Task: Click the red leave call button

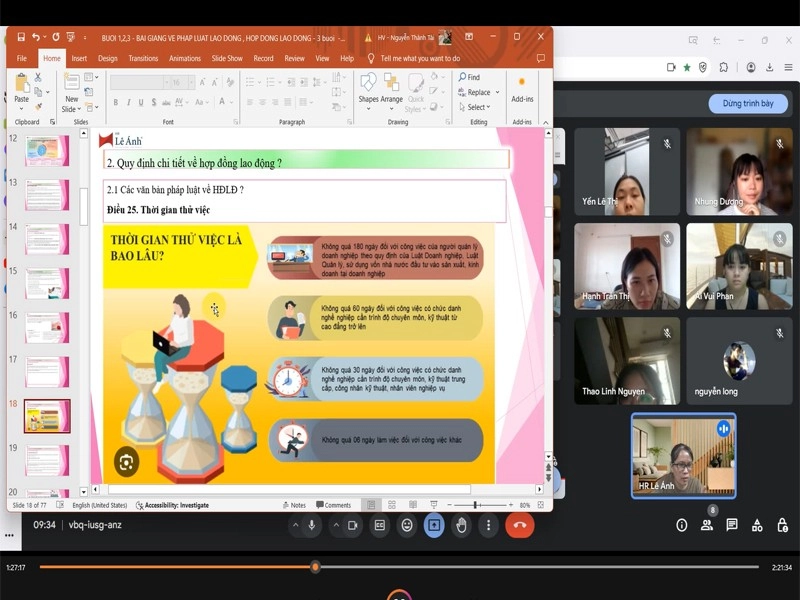Action: 519,525
